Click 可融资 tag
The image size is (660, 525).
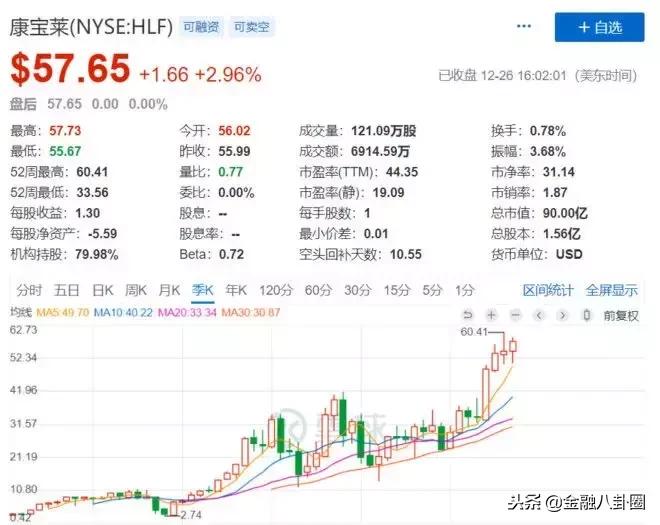click(x=201, y=27)
